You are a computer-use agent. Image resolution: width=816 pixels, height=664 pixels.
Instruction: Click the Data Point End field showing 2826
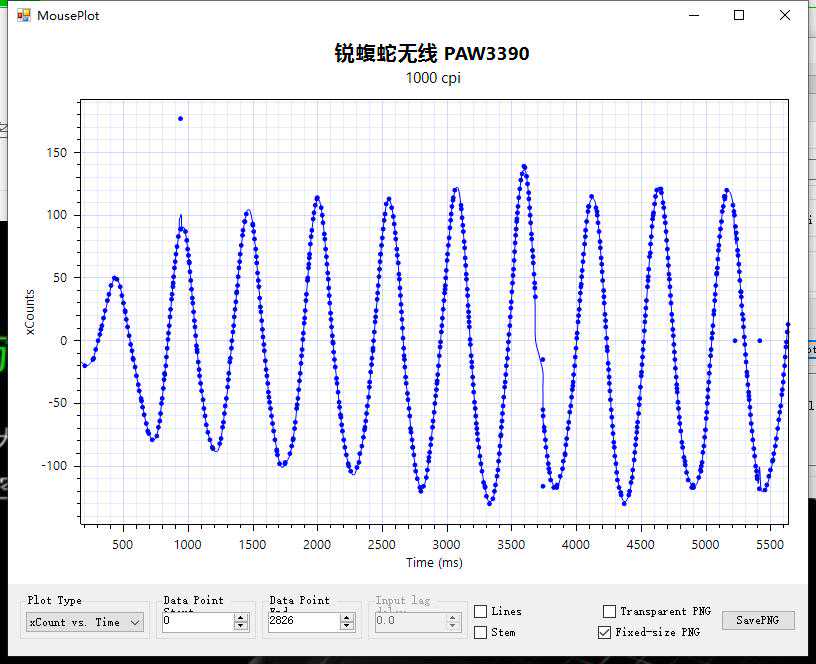[x=303, y=622]
